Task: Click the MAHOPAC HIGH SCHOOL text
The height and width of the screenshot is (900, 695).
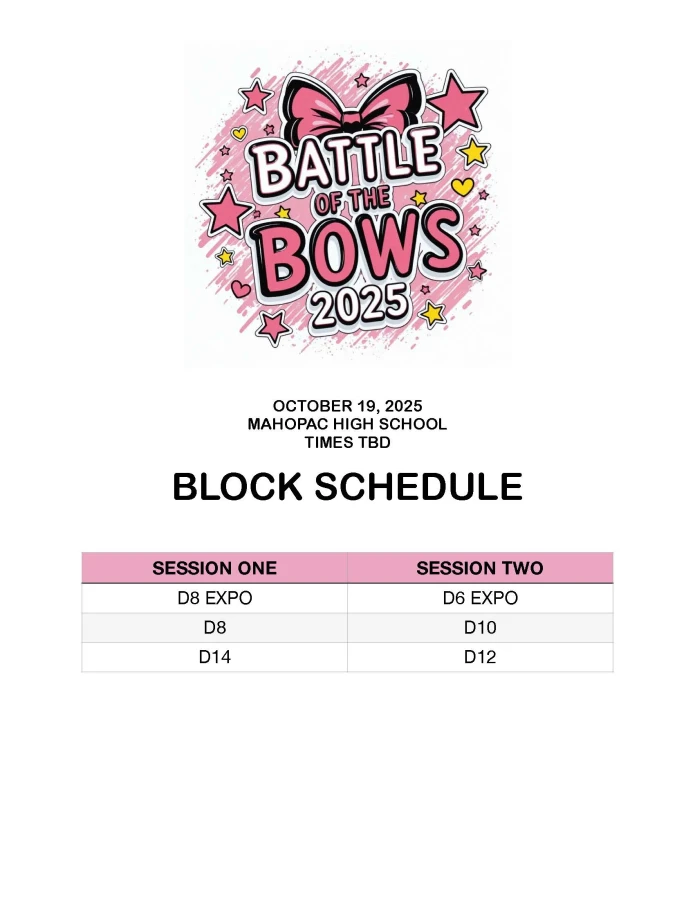Action: tap(347, 424)
